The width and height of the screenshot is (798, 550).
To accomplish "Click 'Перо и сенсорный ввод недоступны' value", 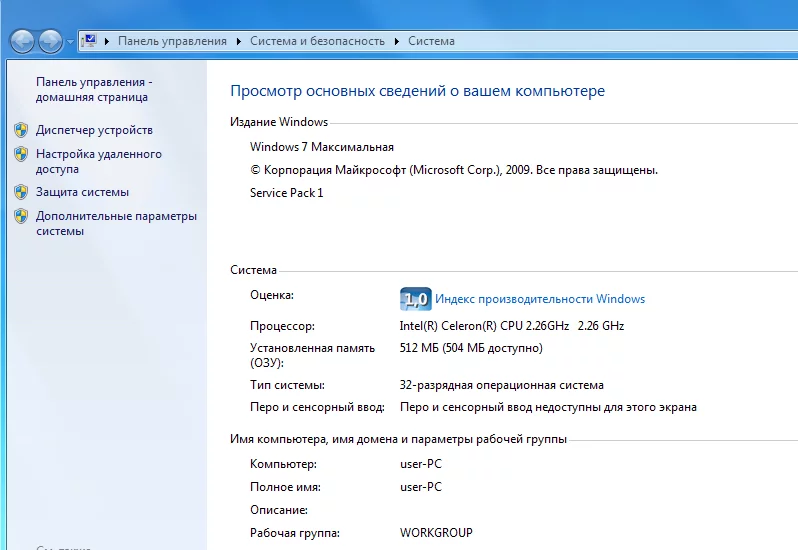I will [x=548, y=407].
